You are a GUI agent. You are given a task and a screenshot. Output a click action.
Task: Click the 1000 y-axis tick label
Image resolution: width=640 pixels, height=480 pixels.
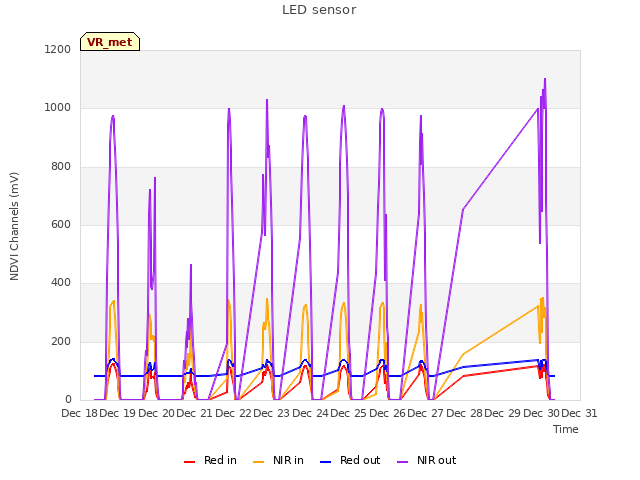(58, 108)
